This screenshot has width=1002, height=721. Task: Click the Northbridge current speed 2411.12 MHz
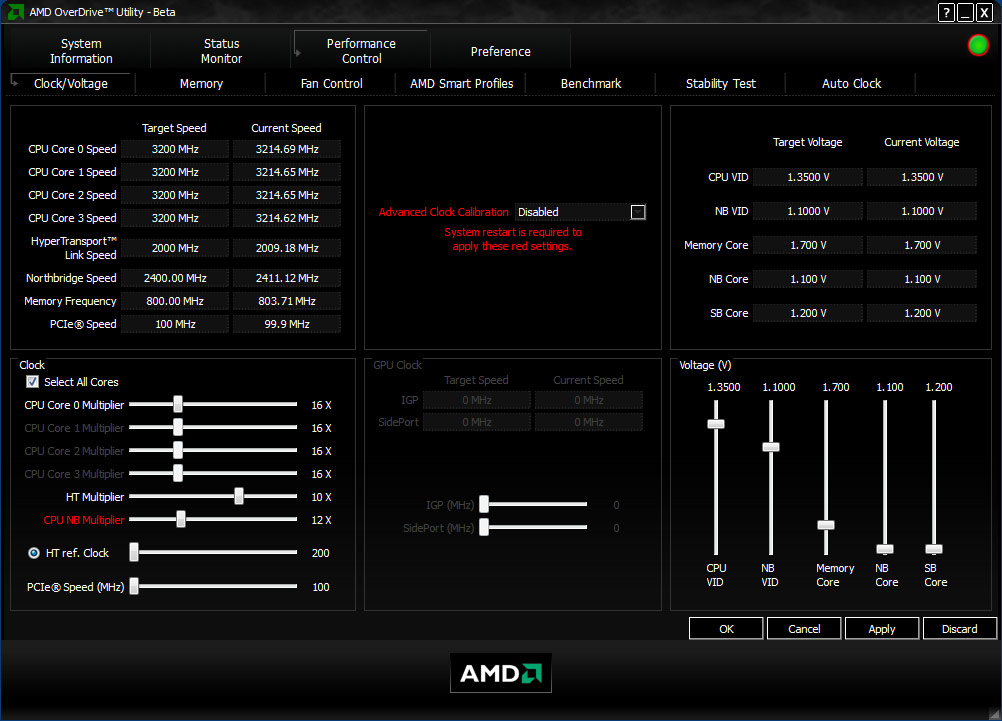tap(287, 278)
